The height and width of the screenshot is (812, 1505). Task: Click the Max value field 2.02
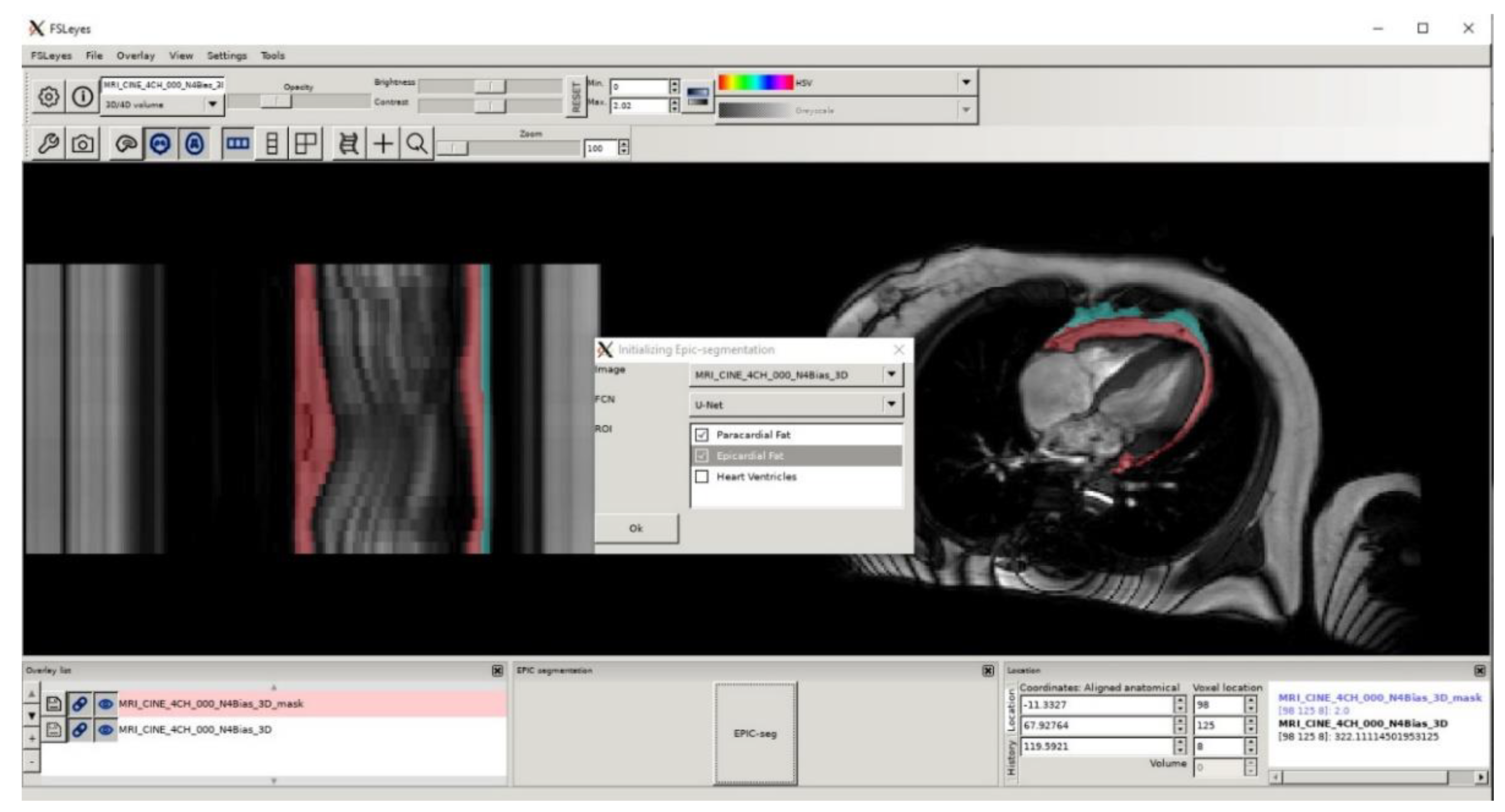638,106
